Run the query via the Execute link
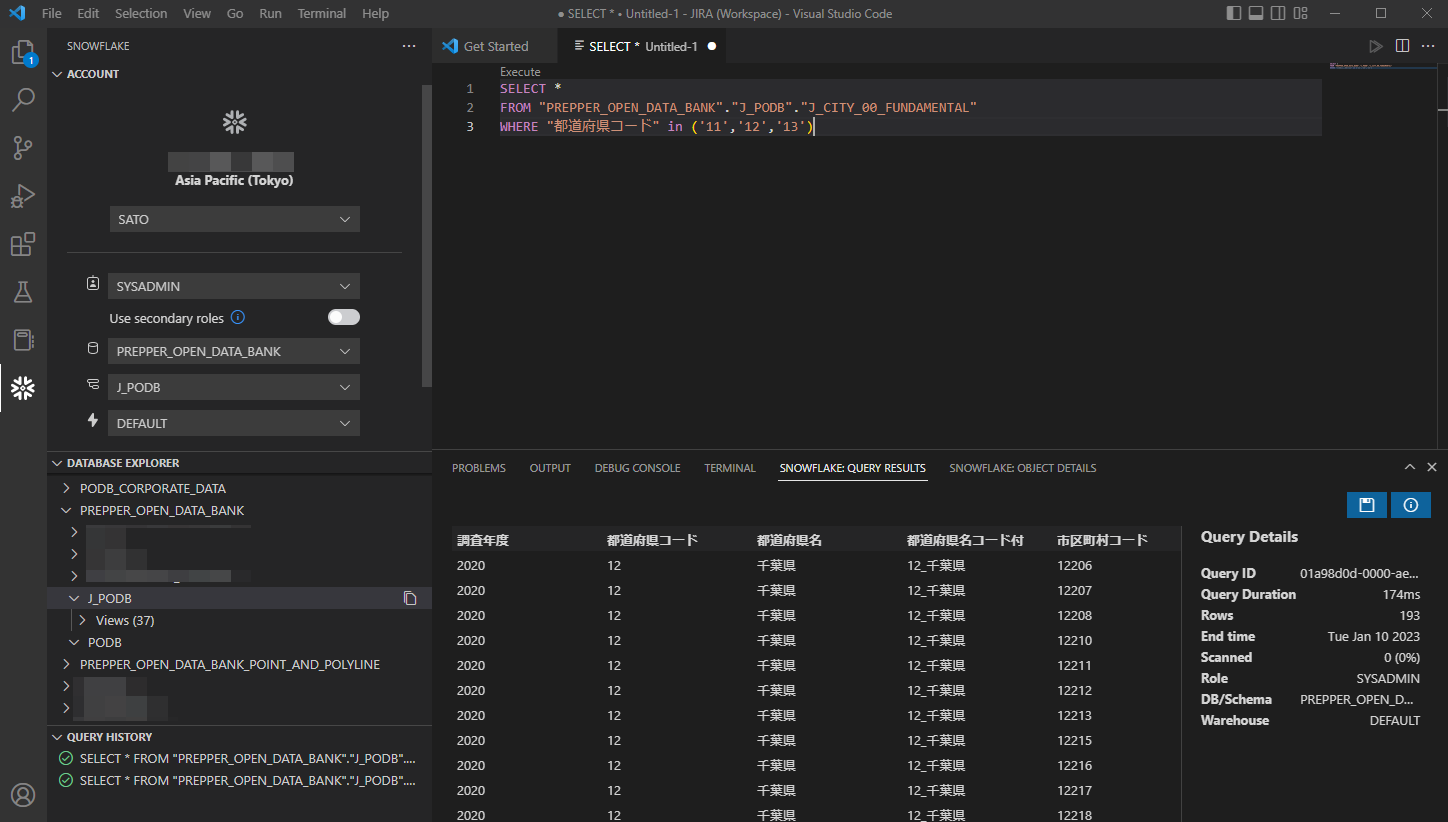Screen dimensions: 1448x822 pyautogui.click(x=520, y=71)
